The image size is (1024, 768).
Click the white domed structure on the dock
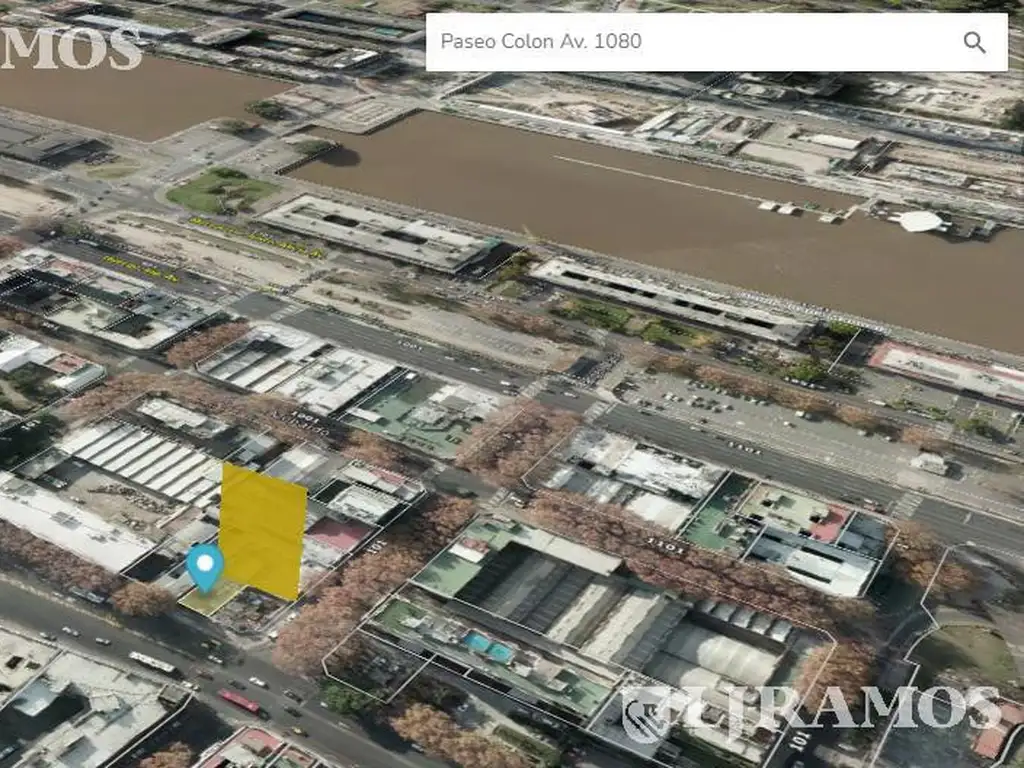920,221
